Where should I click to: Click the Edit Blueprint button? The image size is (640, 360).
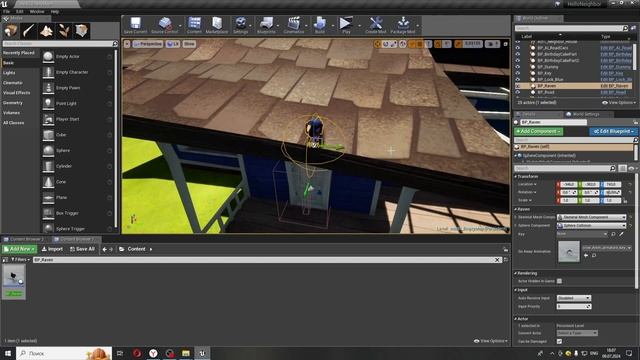(613, 131)
